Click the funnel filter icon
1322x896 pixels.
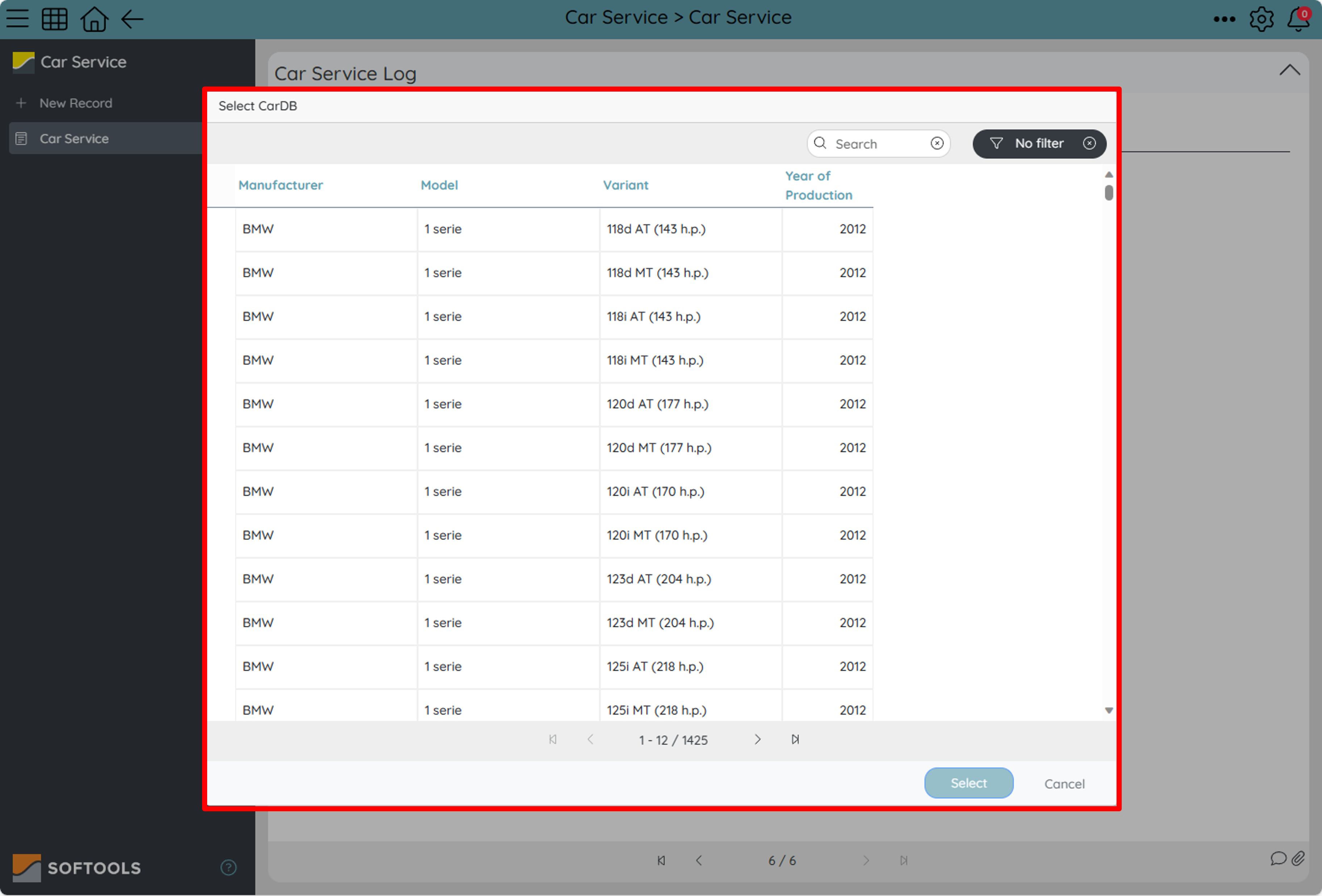(996, 143)
